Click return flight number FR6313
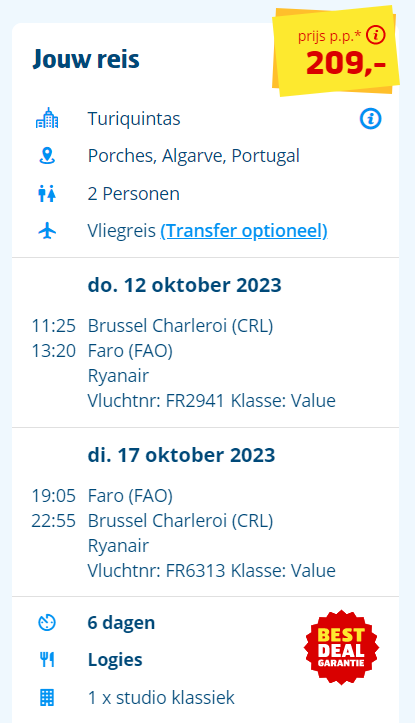This screenshot has width=415, height=723. (x=196, y=570)
